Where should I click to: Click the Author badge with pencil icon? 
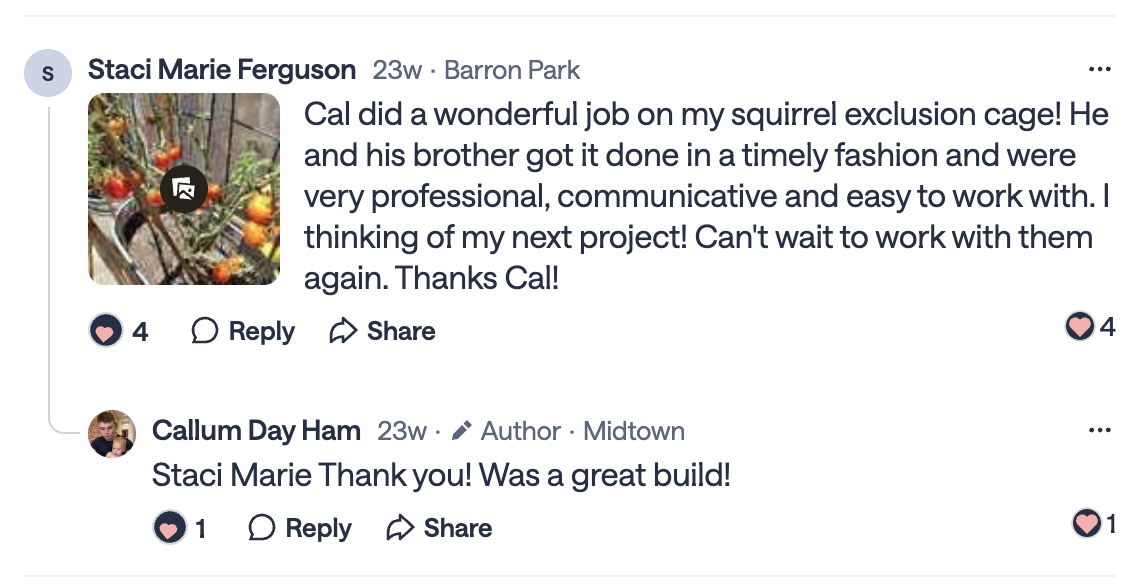coord(506,431)
